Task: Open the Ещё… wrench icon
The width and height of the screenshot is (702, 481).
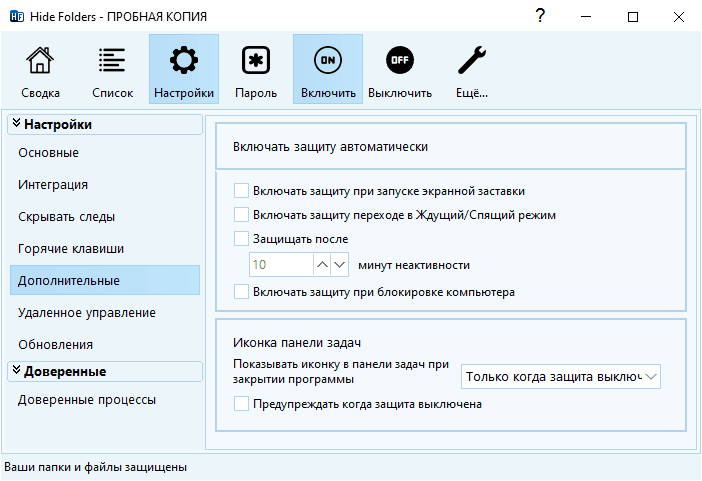Action: click(x=472, y=69)
